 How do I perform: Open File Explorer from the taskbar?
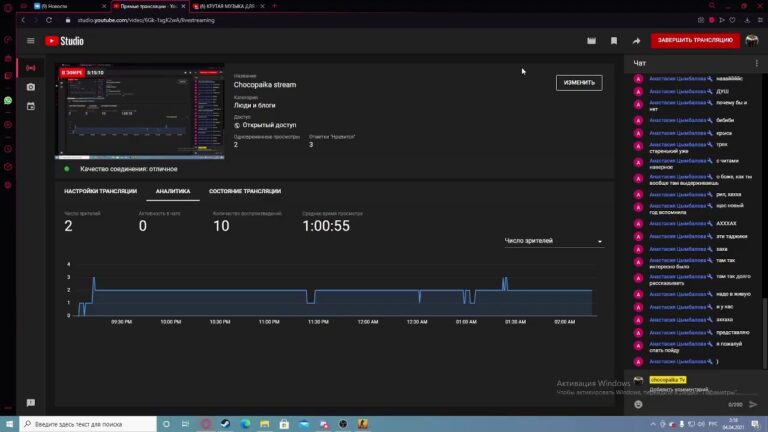click(x=264, y=424)
